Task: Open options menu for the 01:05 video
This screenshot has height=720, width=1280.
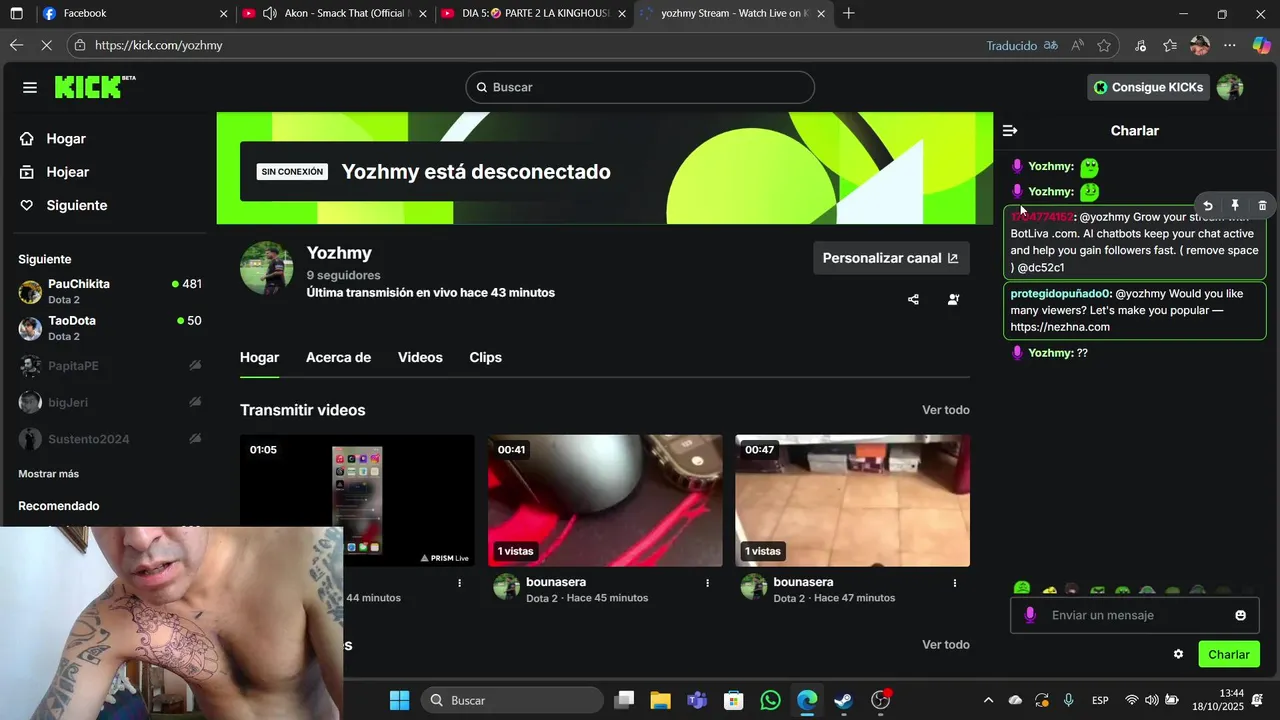Action: click(x=460, y=582)
